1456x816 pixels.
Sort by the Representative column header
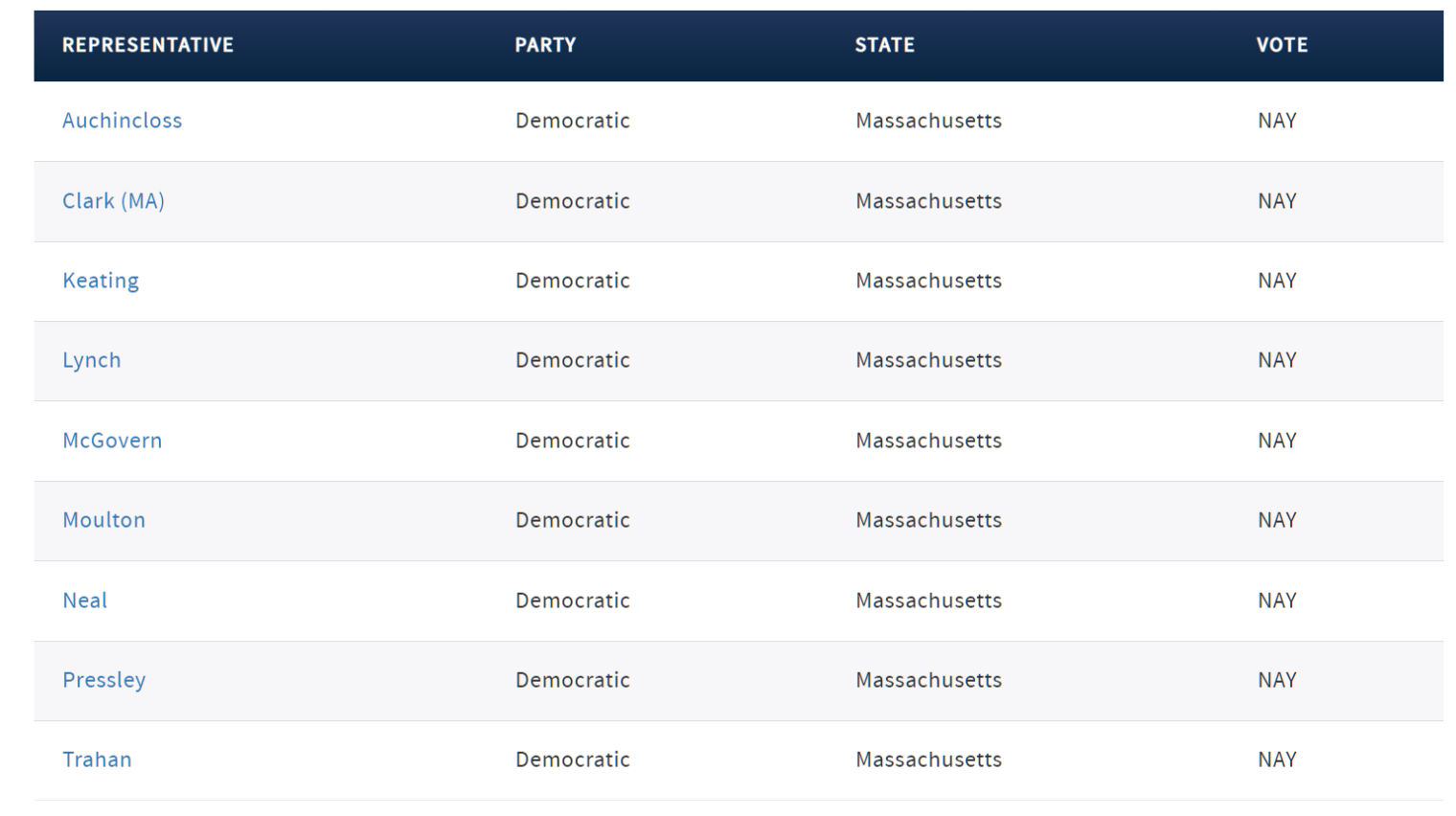click(148, 45)
